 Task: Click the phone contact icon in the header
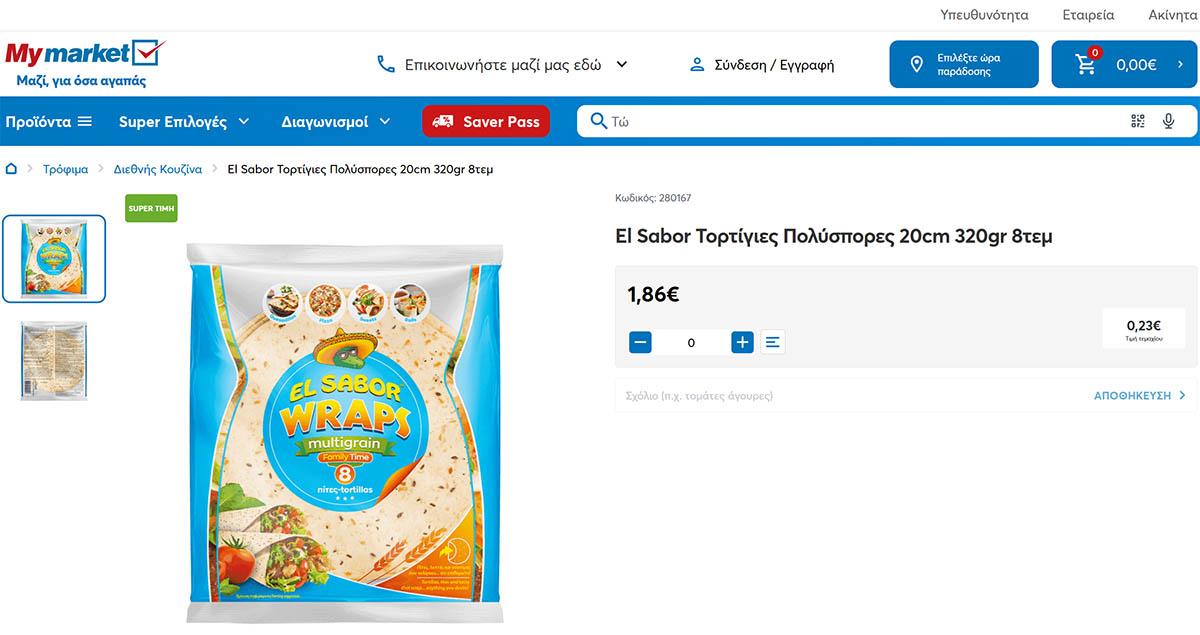(386, 63)
